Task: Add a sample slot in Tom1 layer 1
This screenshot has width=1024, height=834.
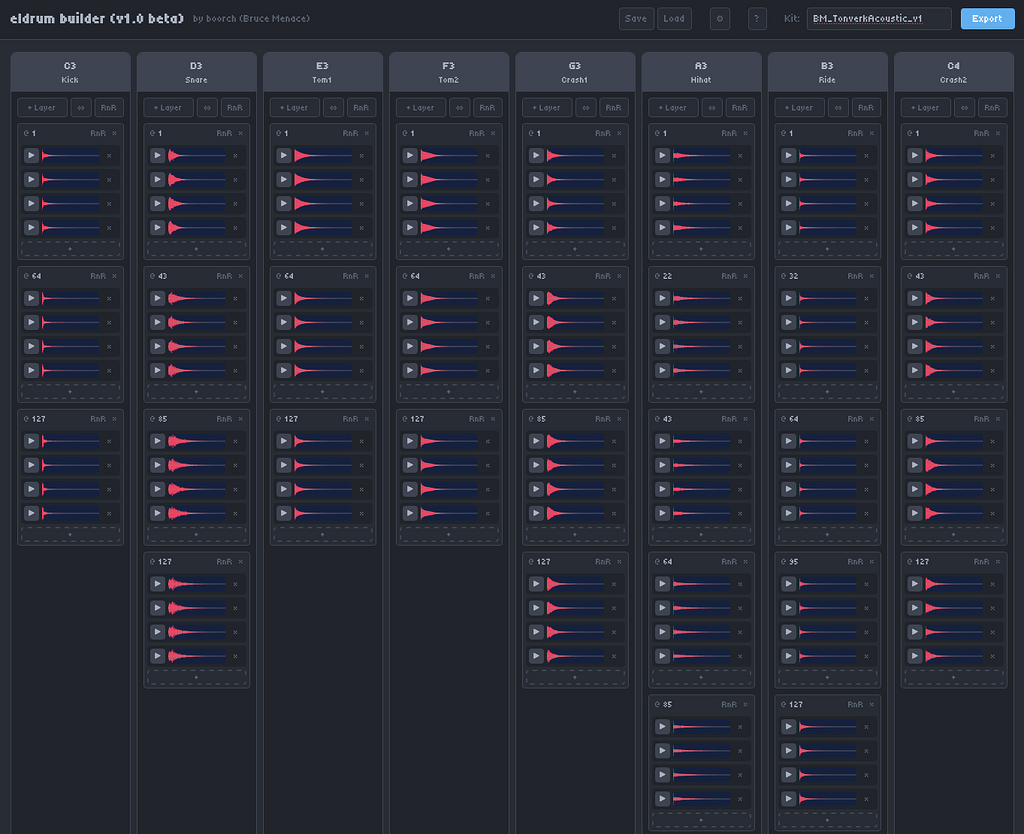Action: coord(323,249)
